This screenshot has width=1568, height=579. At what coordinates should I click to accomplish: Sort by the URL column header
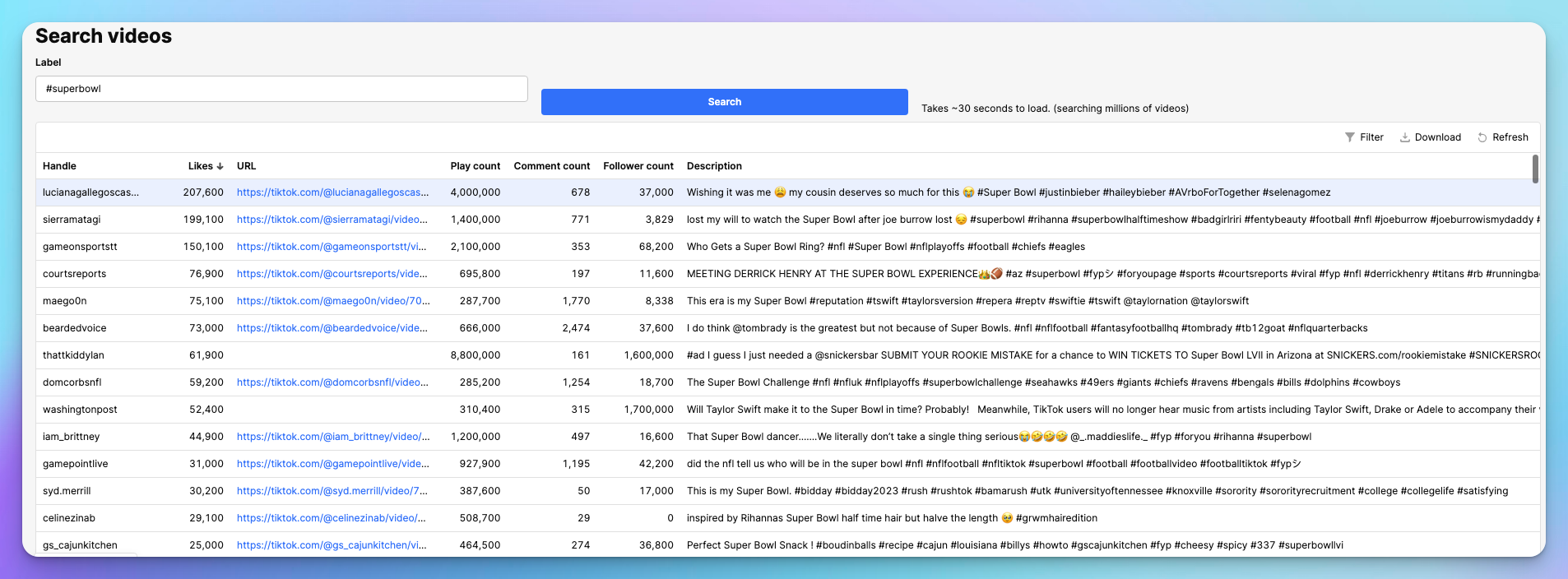(x=246, y=166)
